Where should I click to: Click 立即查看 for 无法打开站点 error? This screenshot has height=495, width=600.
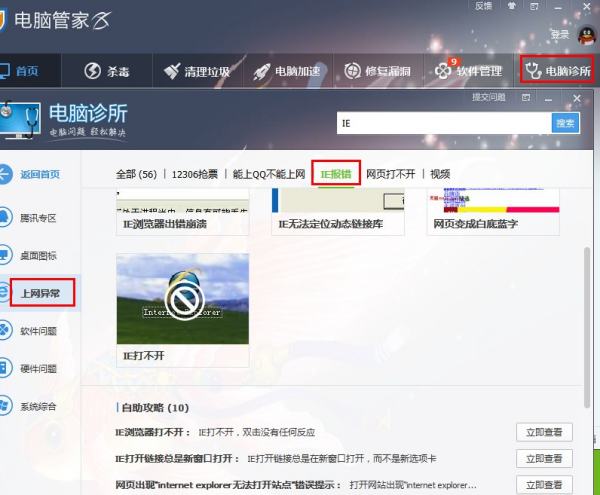click(544, 485)
